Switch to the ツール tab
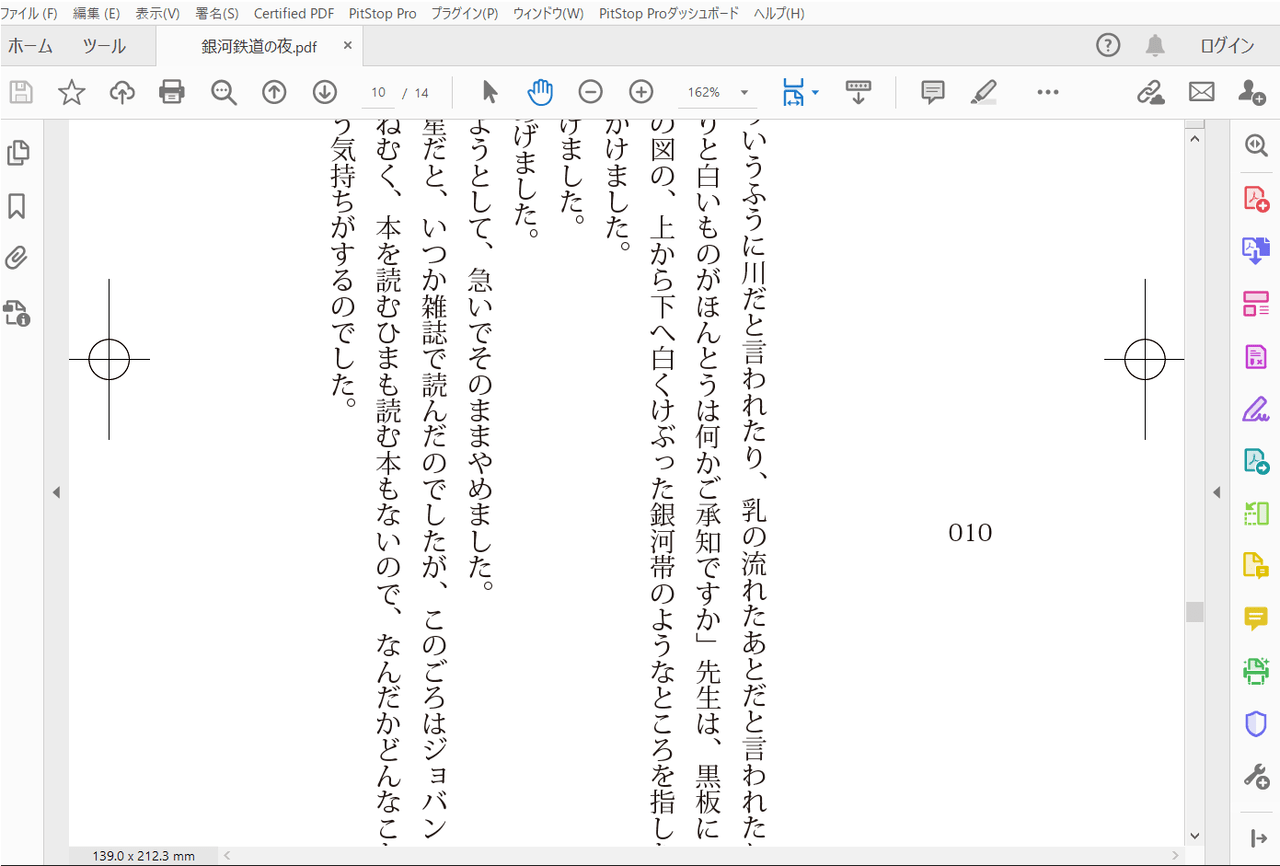The image size is (1280, 866). point(104,46)
